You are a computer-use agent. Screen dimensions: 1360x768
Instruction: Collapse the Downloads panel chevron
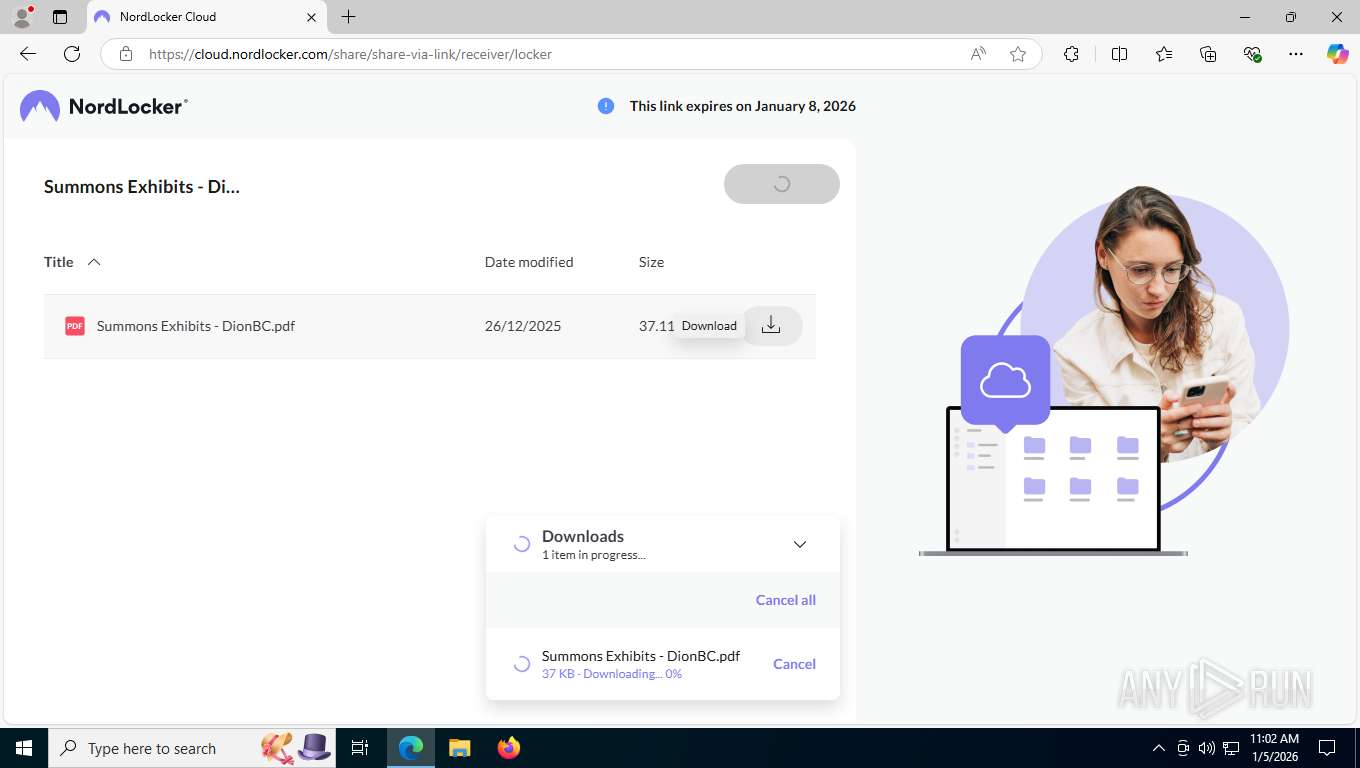click(x=800, y=544)
